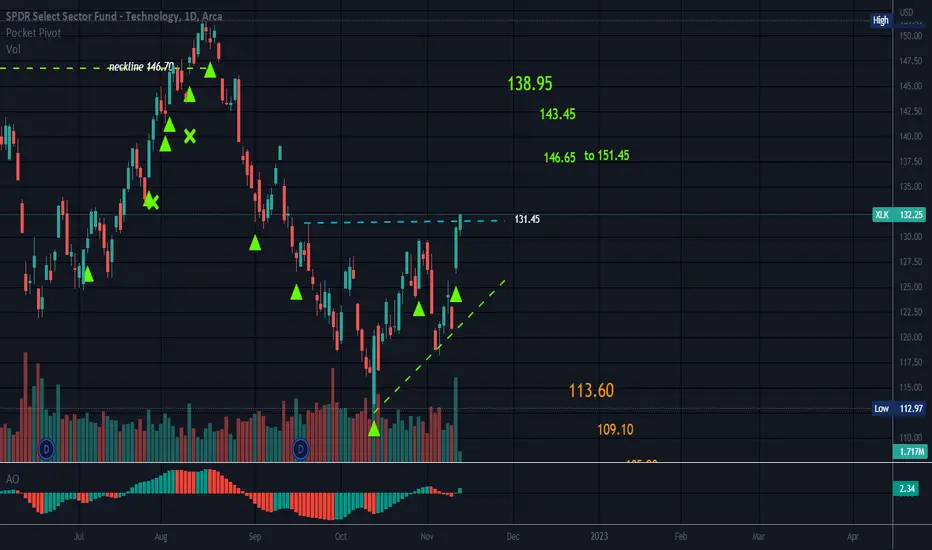Click the 120.00 price axis label
932x550 pixels.
(911, 337)
